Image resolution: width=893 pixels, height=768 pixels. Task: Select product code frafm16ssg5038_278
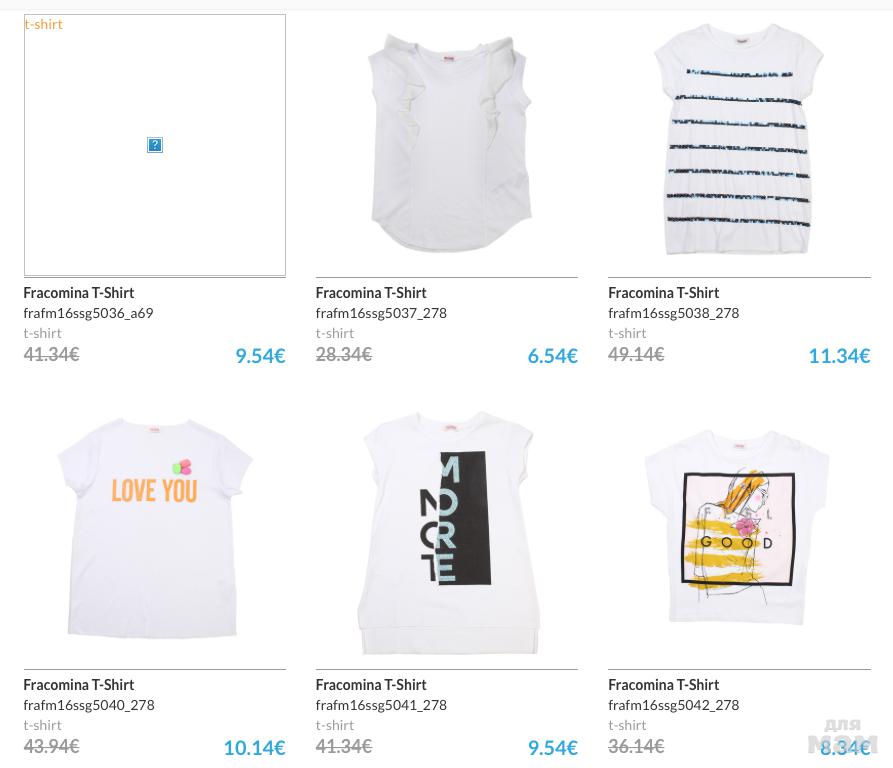pyautogui.click(x=673, y=313)
